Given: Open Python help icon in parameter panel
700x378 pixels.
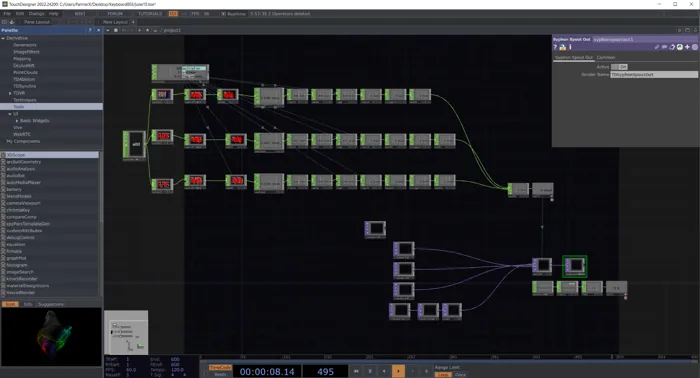Looking at the screenshot, I should 563,47.
